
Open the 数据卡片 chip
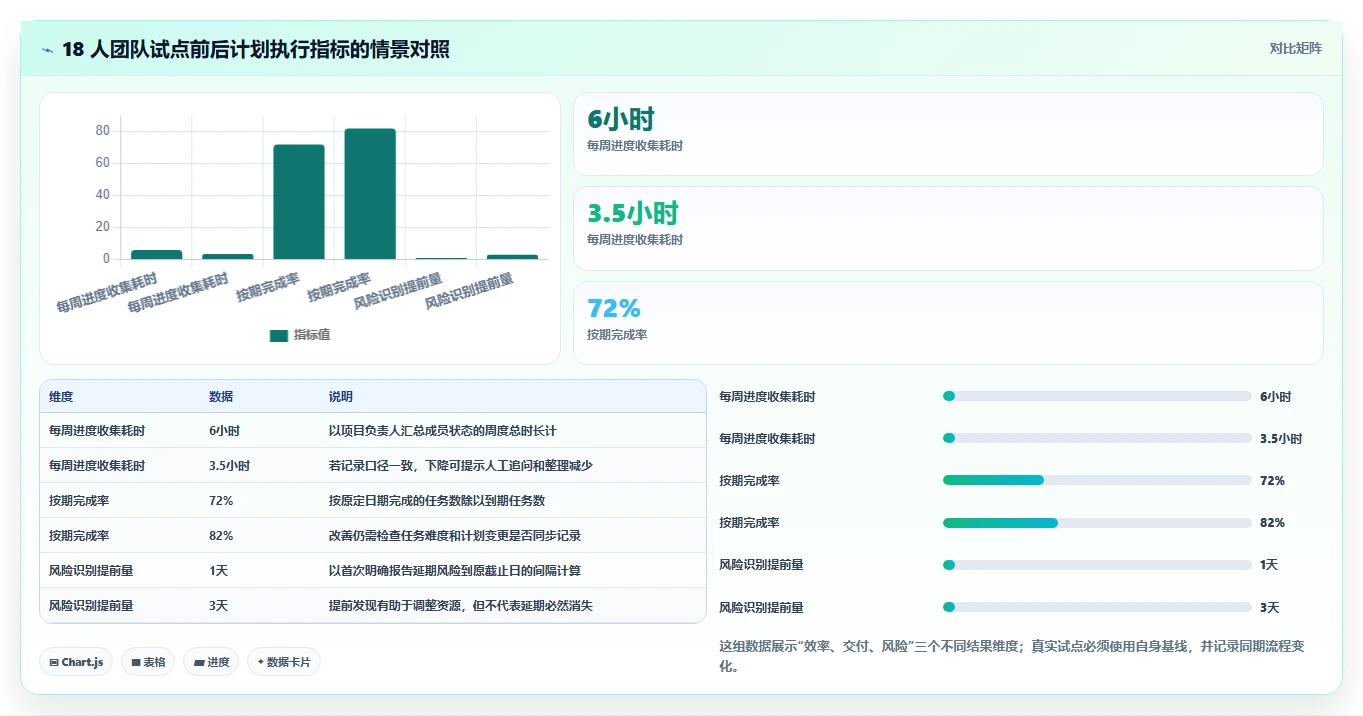[x=284, y=662]
